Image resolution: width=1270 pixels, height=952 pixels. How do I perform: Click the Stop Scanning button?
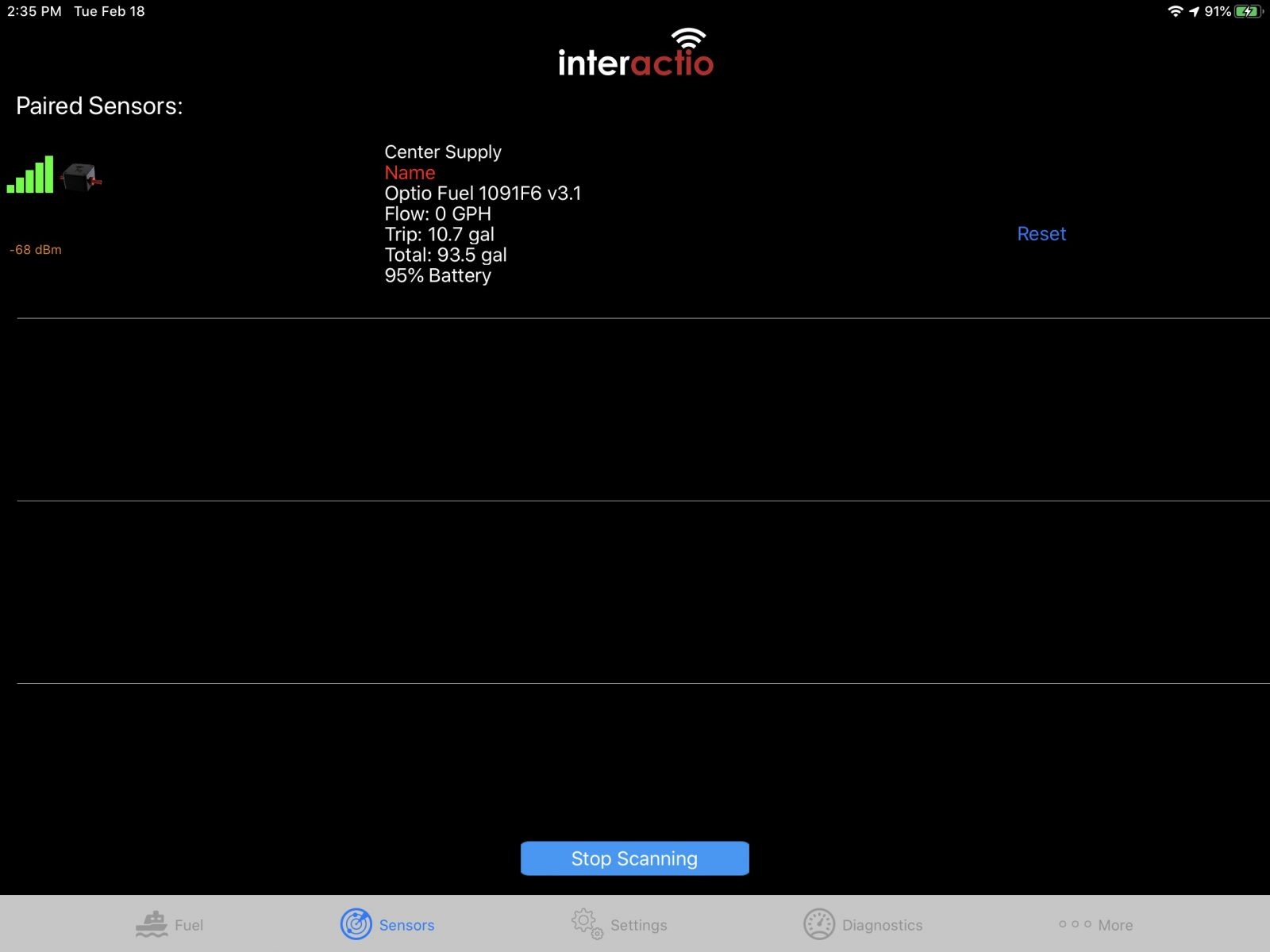[634, 858]
